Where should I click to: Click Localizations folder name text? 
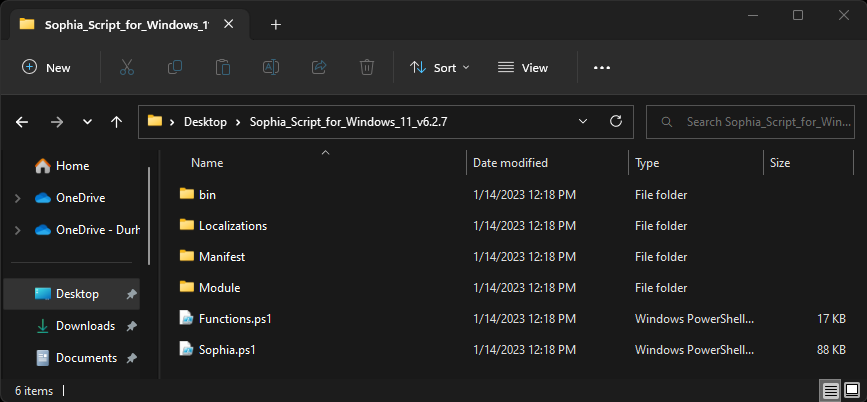click(233, 226)
